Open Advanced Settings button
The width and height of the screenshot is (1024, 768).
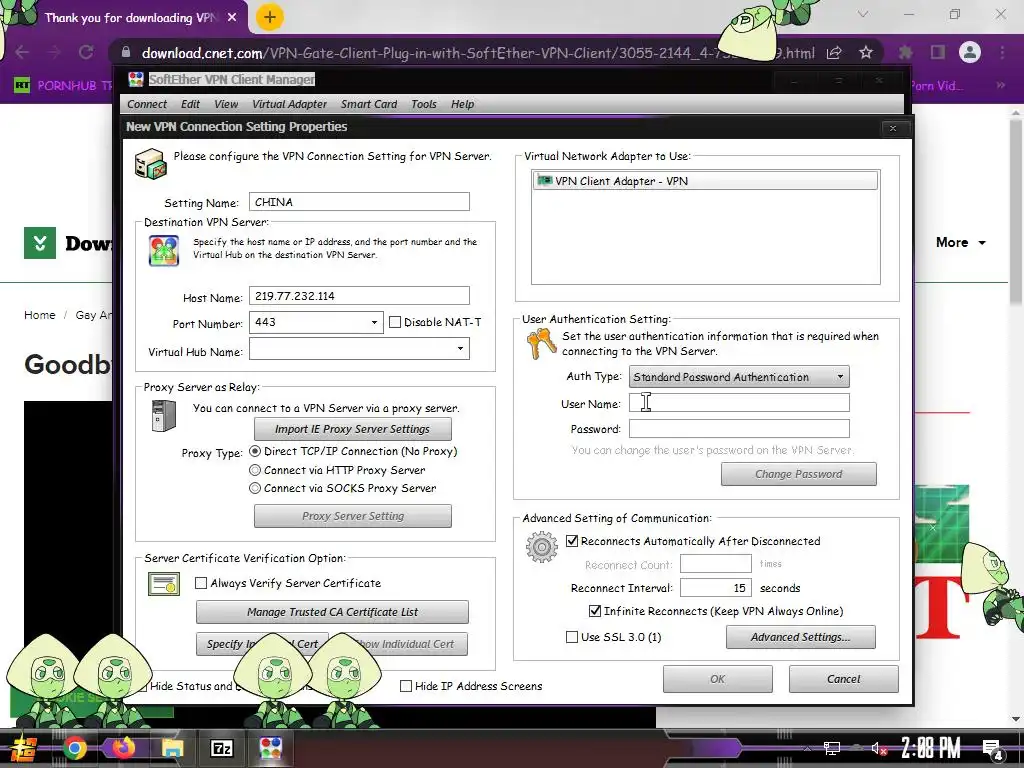801,637
